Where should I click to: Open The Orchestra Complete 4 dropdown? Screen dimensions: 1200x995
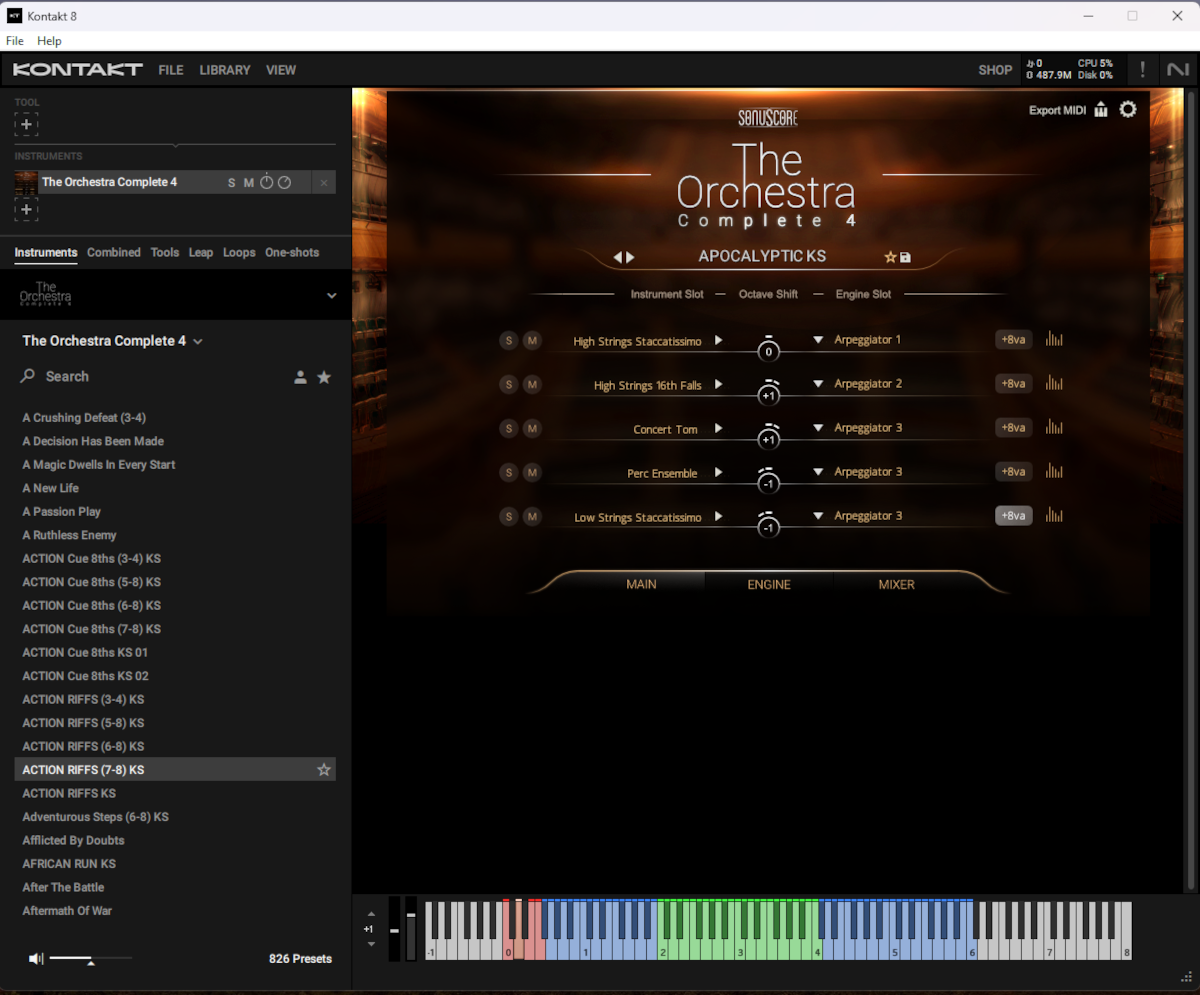(x=113, y=341)
